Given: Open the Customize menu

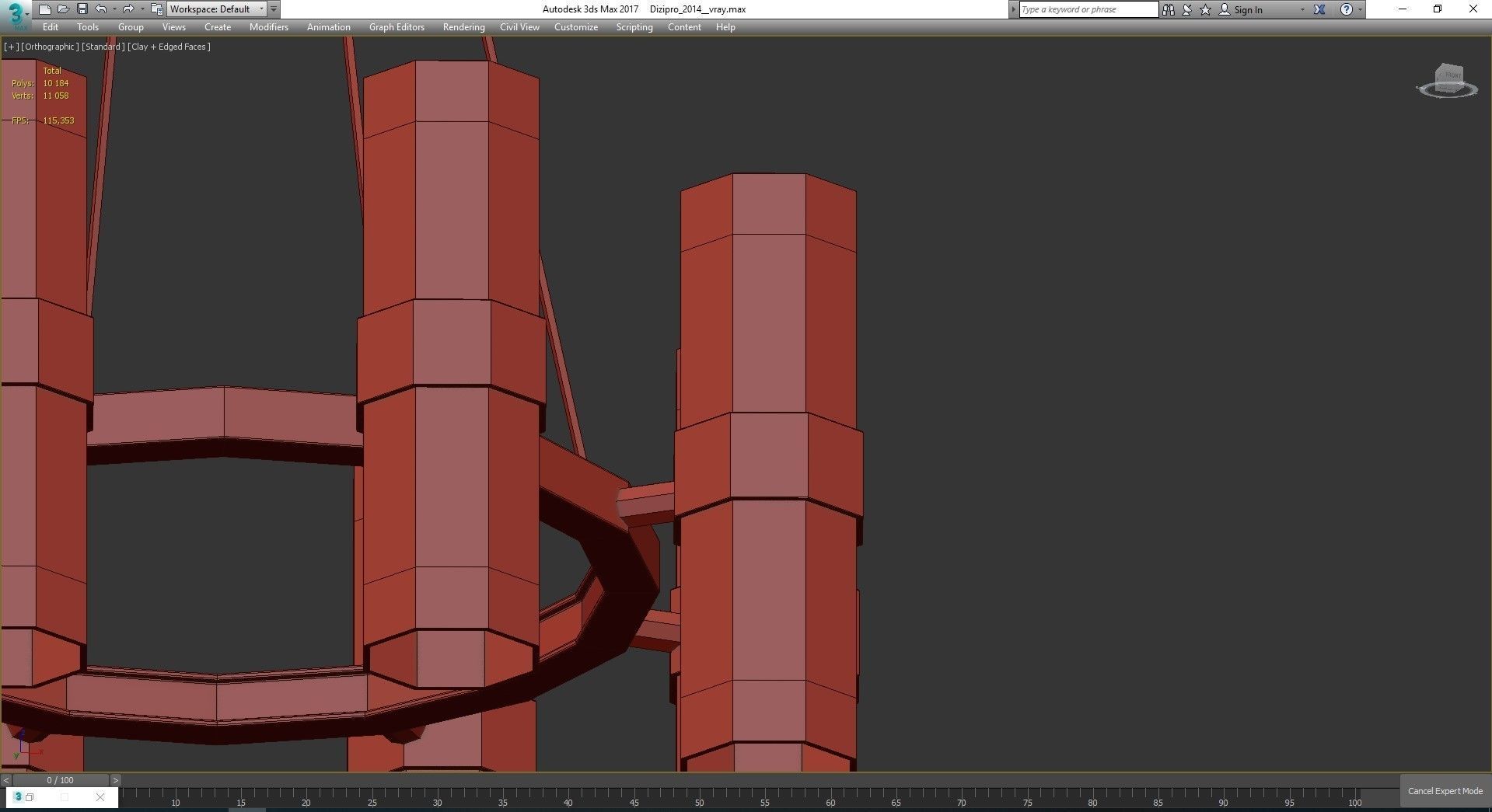Looking at the screenshot, I should click(576, 27).
